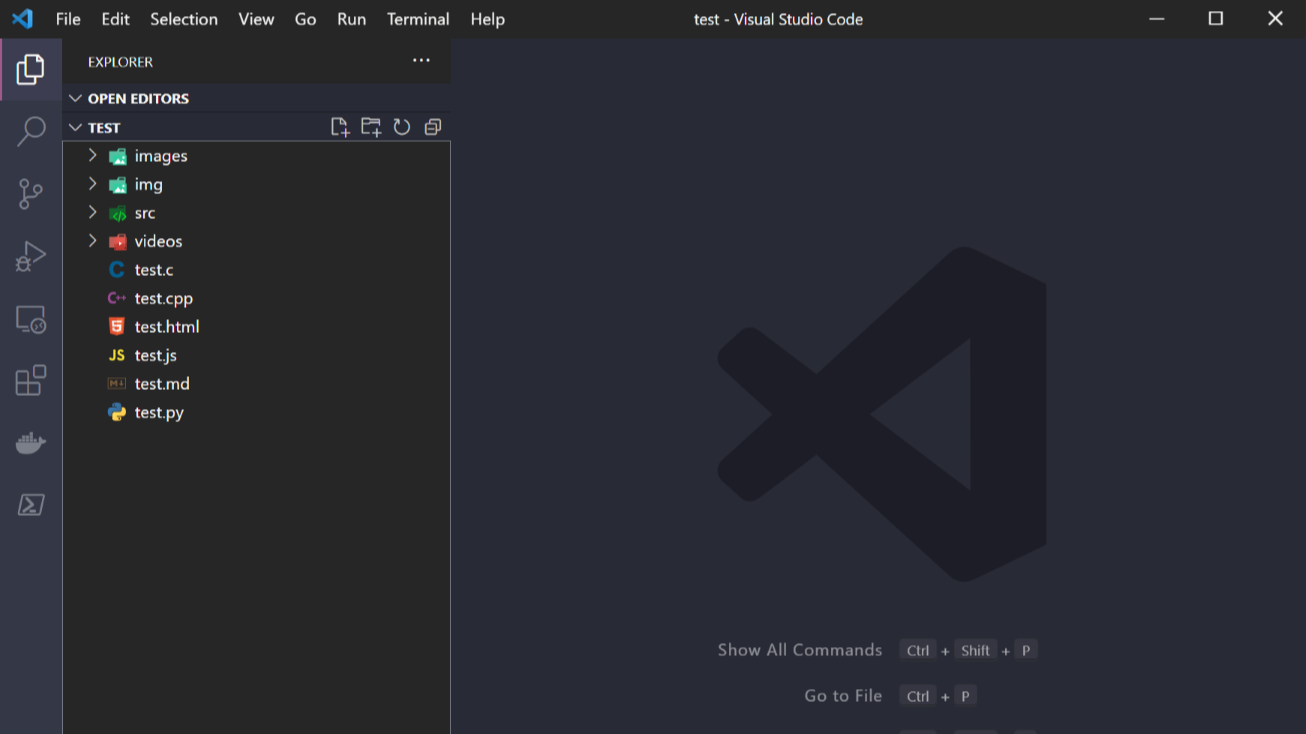The height and width of the screenshot is (734, 1306).
Task: Open the Source Control view
Action: tap(31, 194)
